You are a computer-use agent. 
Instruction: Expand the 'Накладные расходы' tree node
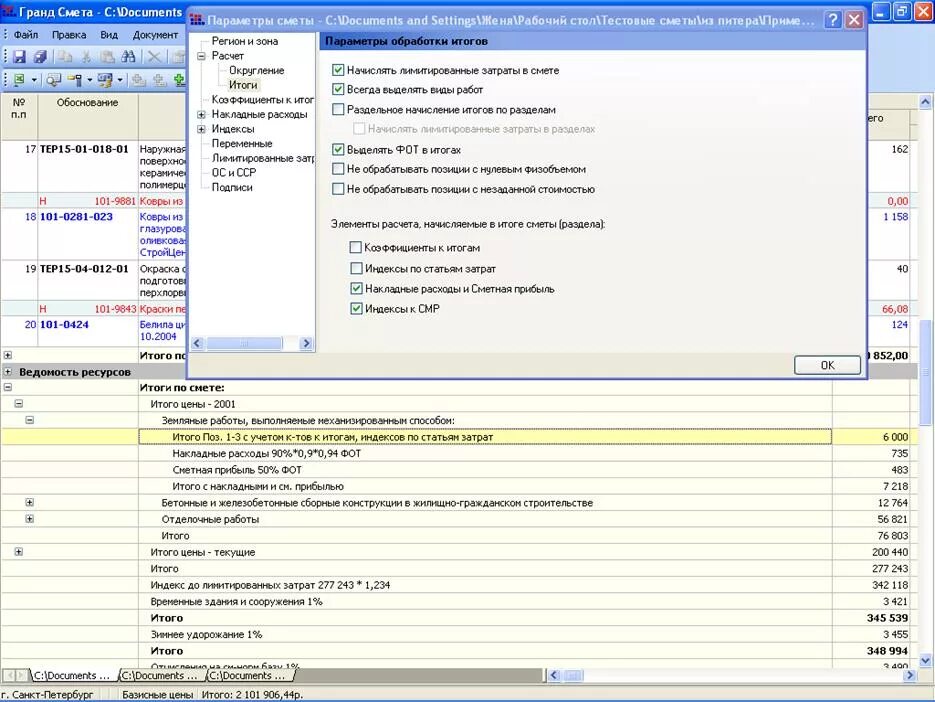tap(202, 114)
